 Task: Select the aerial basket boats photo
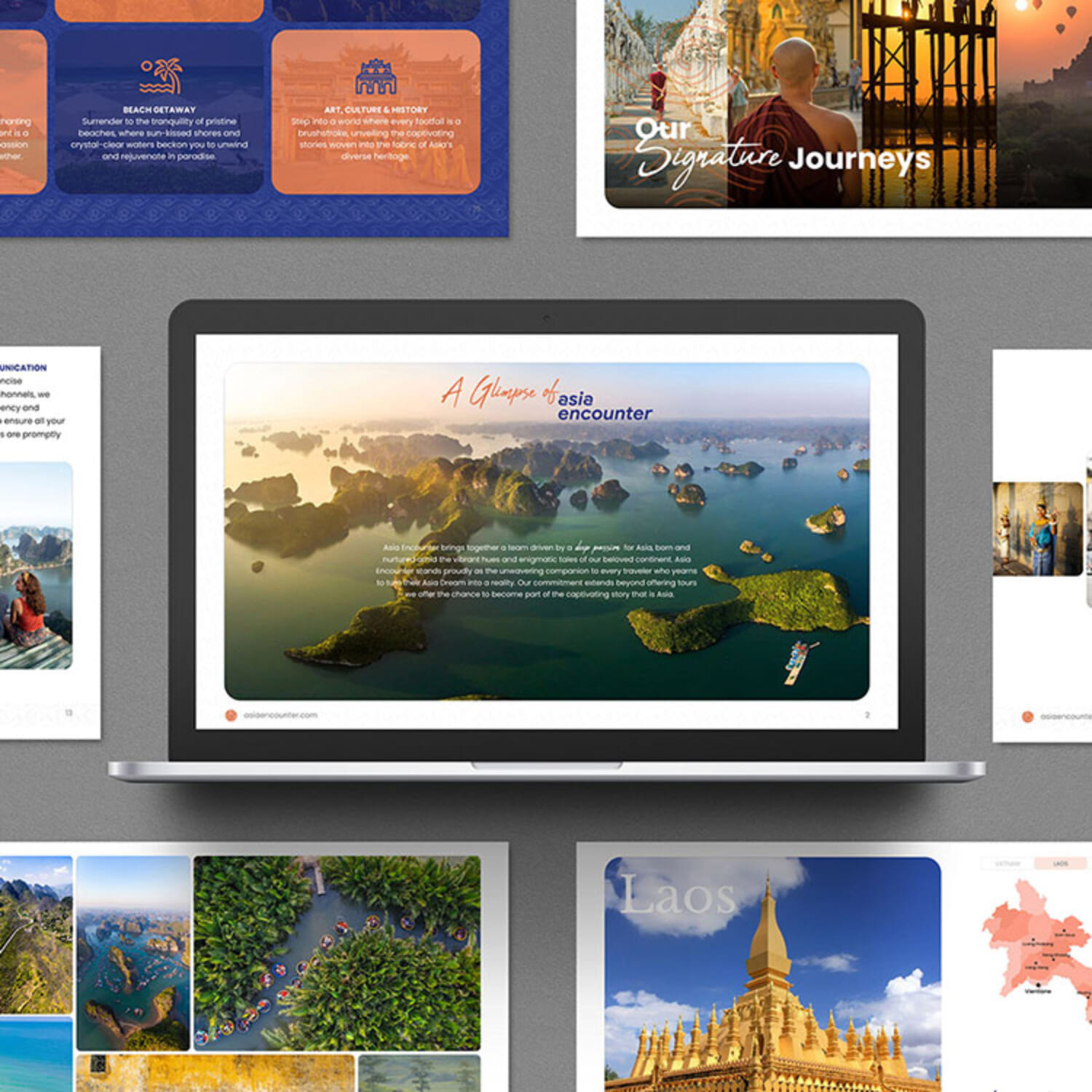pyautogui.click(x=336, y=952)
